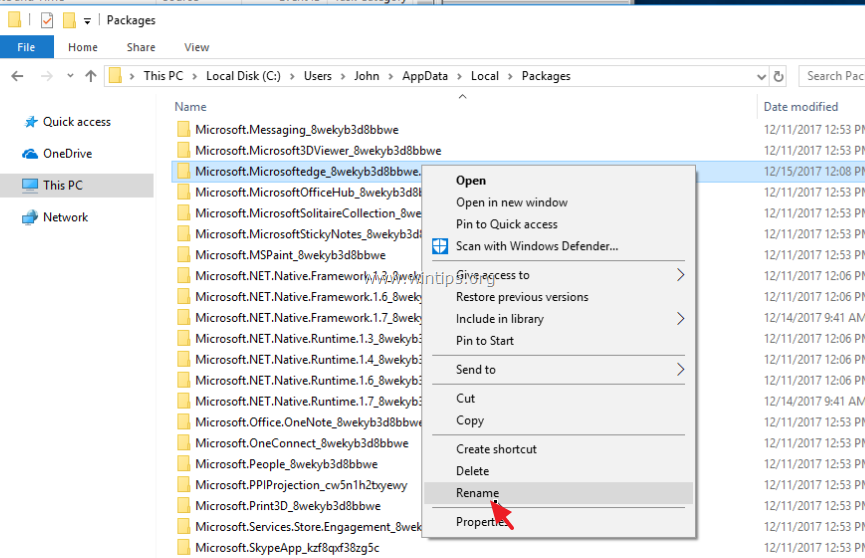
Task: Click AppData in the address path
Action: [425, 76]
